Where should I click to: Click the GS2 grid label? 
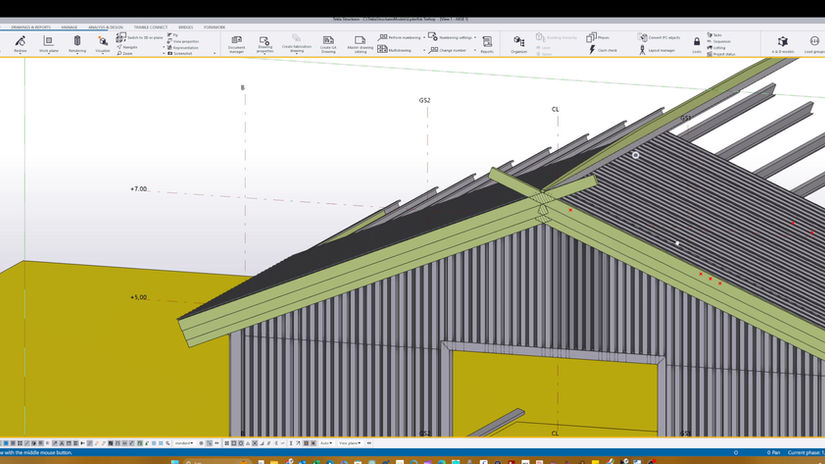pyautogui.click(x=425, y=100)
